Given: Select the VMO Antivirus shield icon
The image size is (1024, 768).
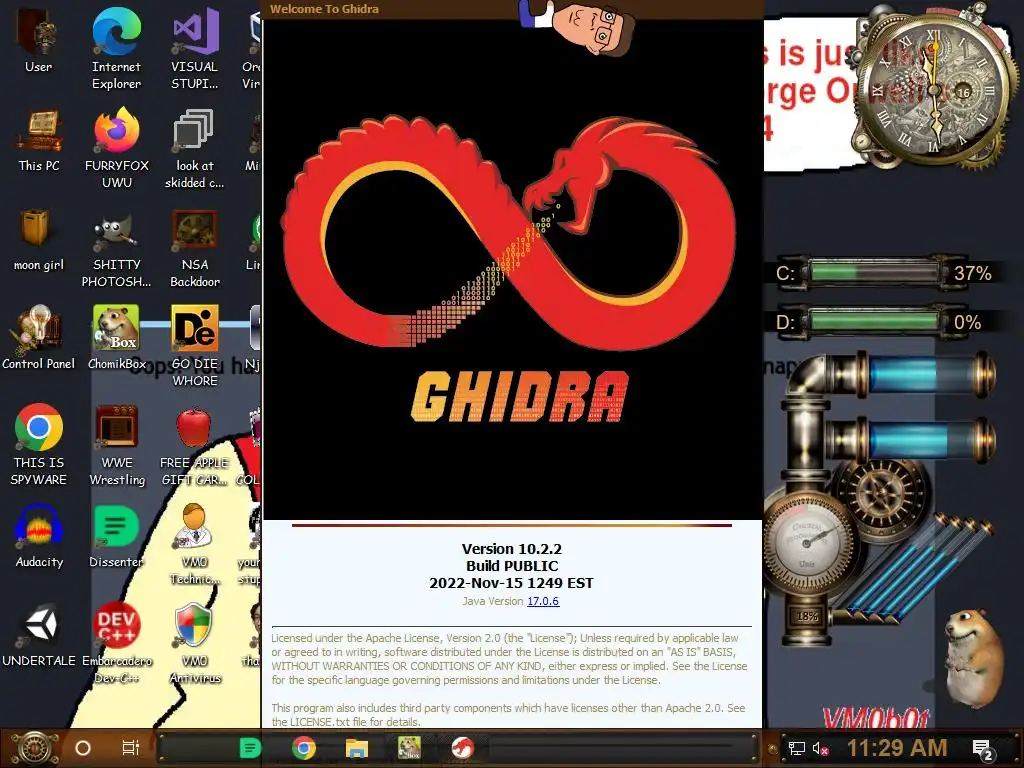Looking at the screenshot, I should (x=195, y=644).
